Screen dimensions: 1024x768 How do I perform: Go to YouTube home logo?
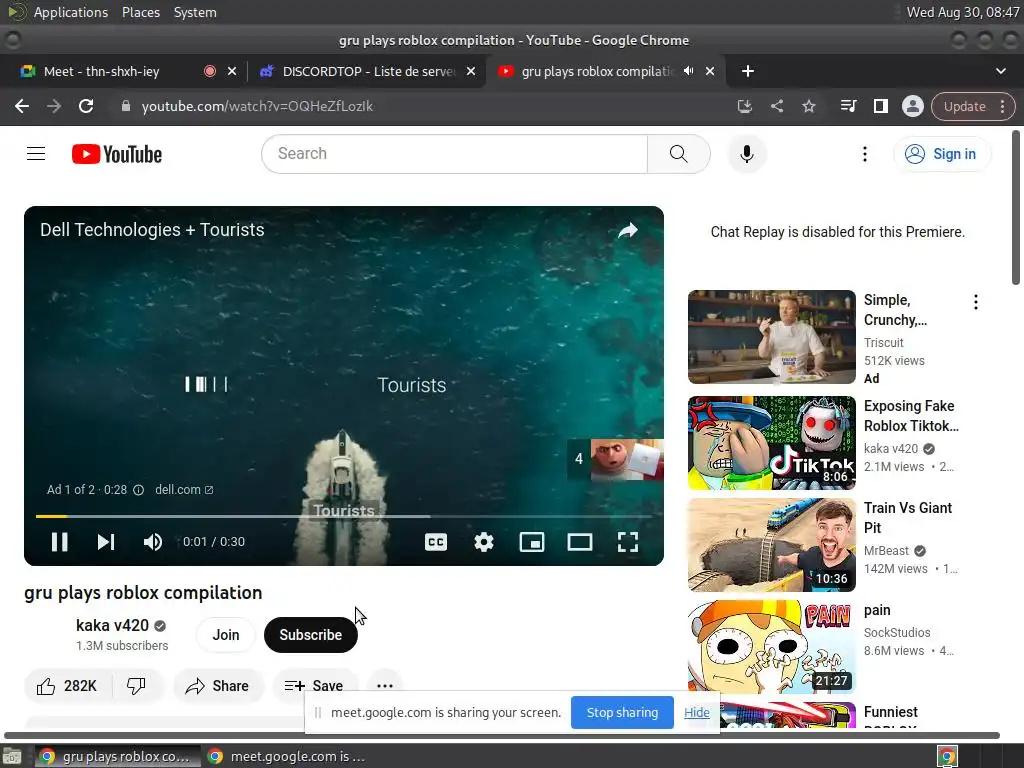117,154
